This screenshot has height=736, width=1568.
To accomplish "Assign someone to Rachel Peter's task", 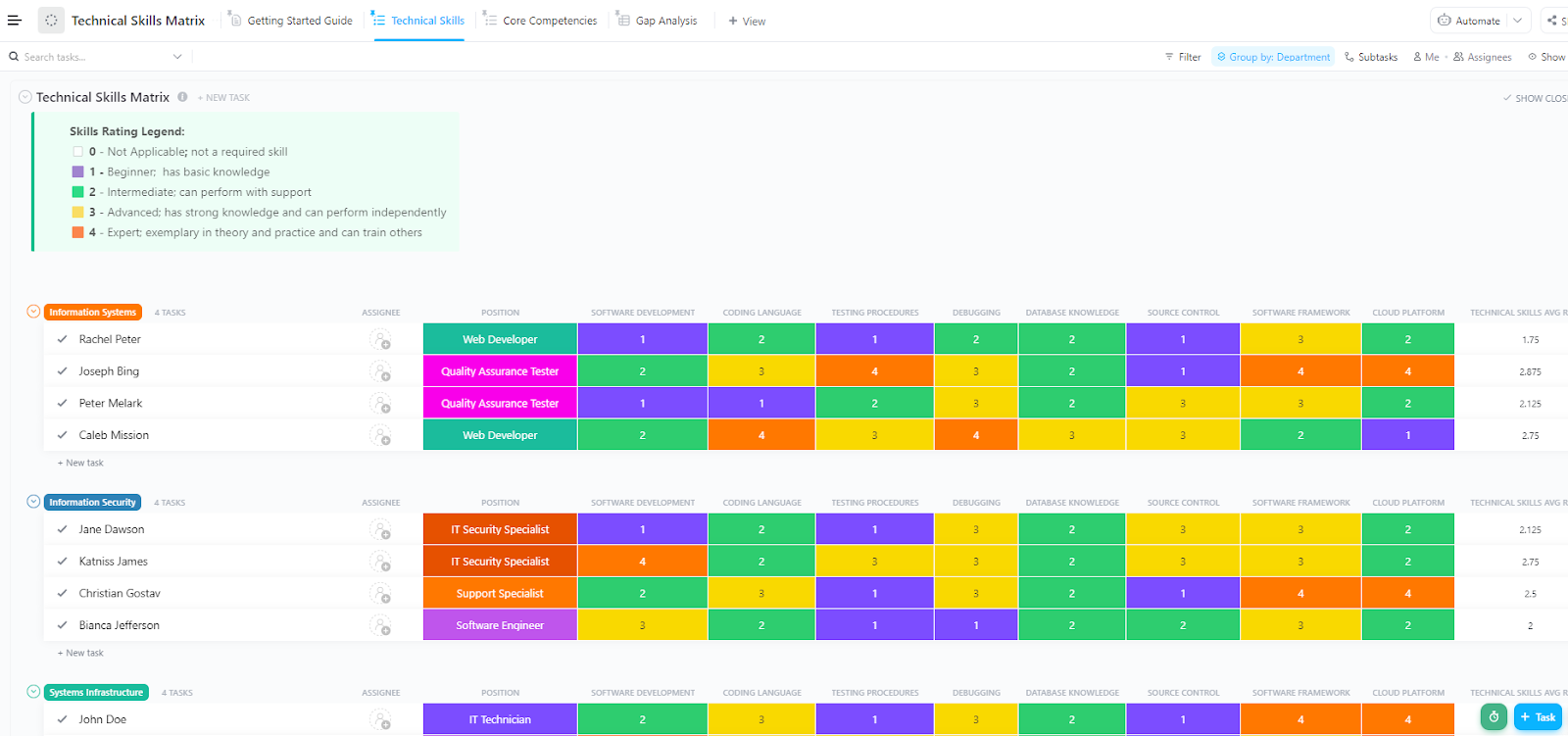I will (380, 340).
